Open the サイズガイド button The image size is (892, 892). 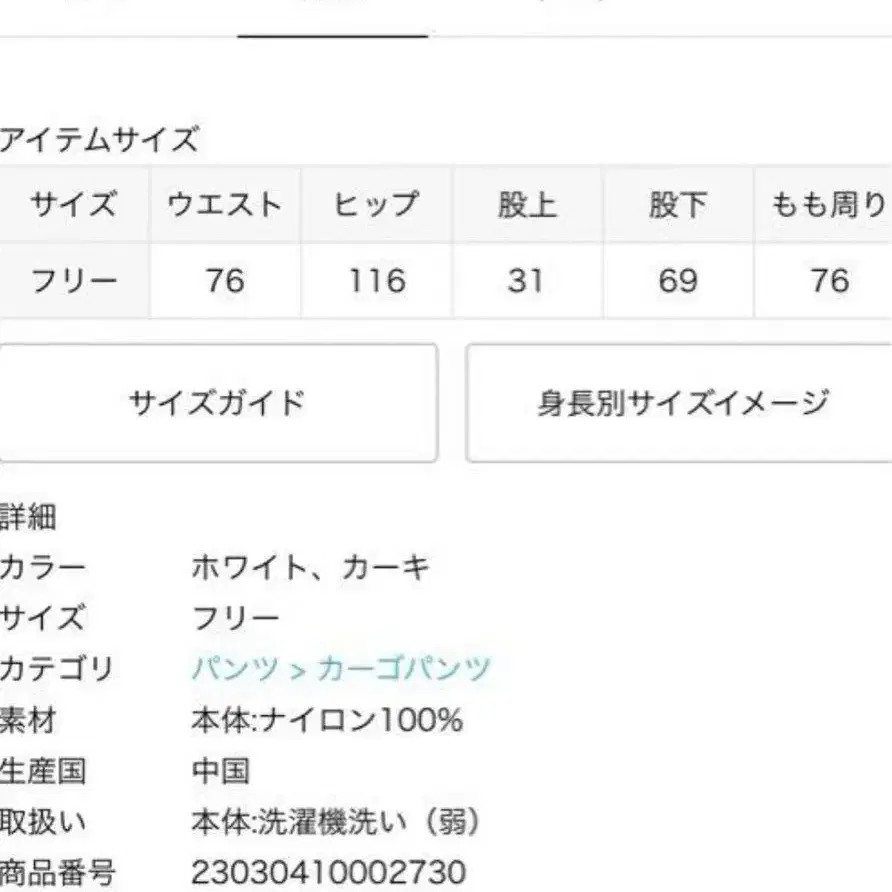(x=217, y=403)
